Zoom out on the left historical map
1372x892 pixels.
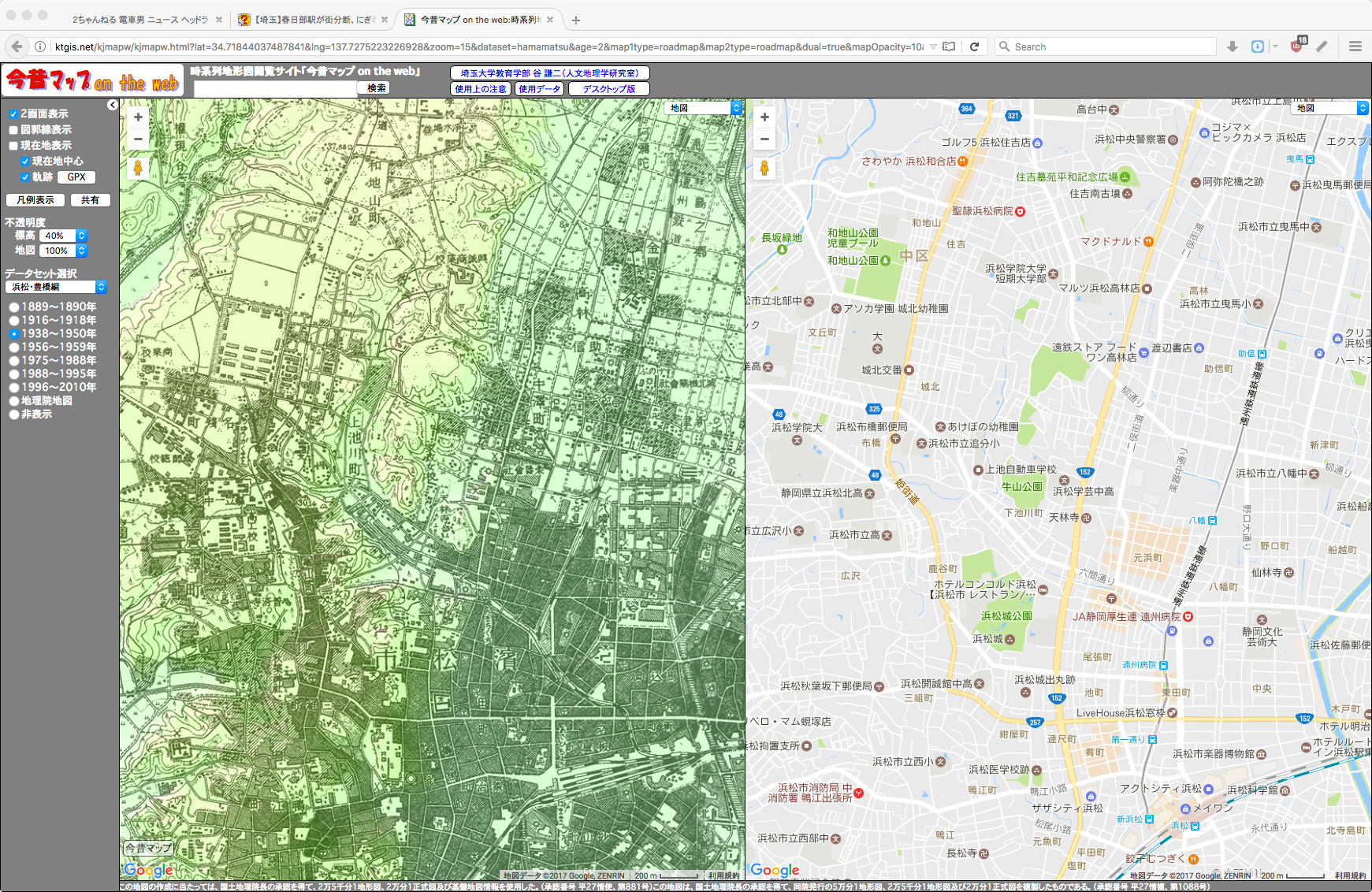(138, 139)
